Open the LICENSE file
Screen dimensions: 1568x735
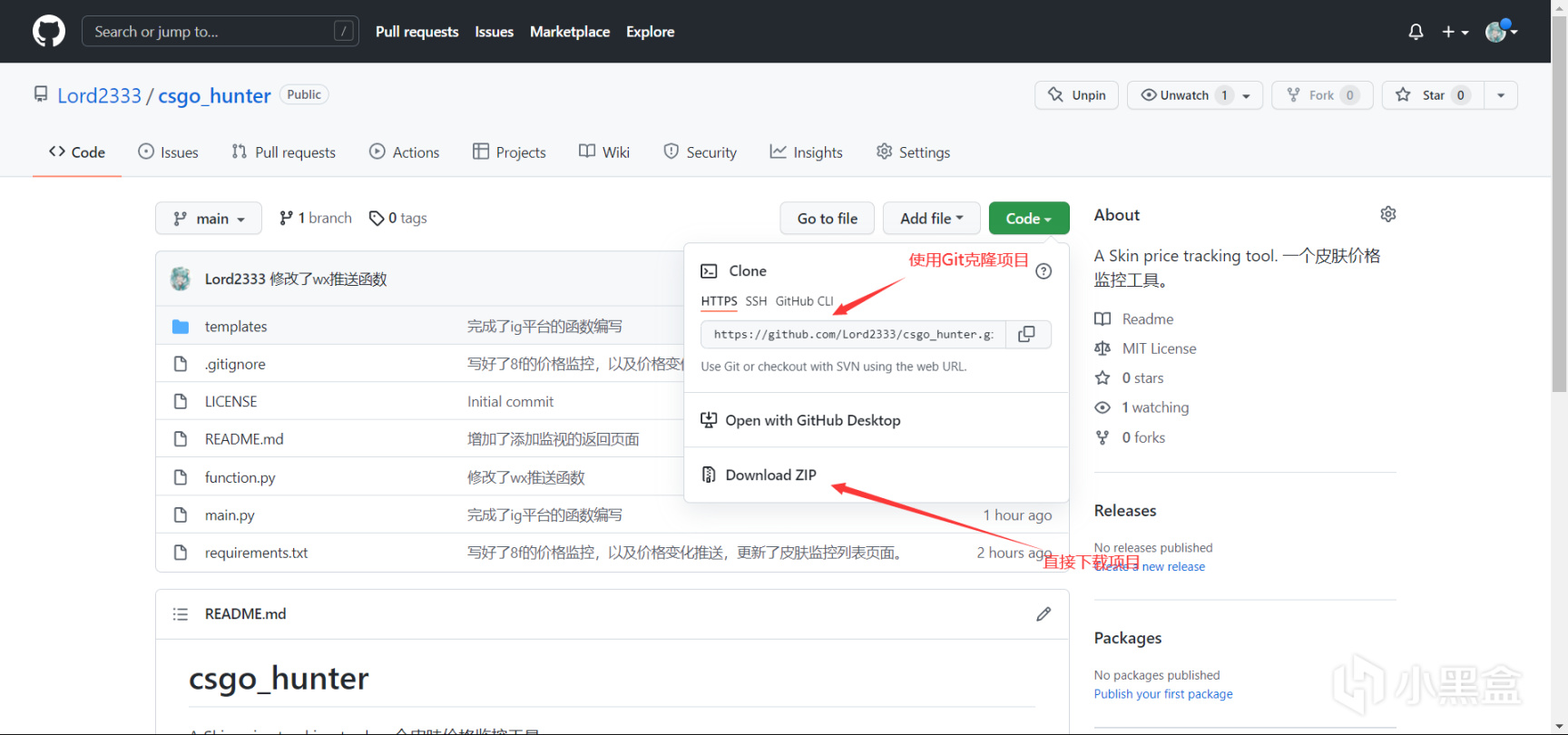(x=230, y=401)
